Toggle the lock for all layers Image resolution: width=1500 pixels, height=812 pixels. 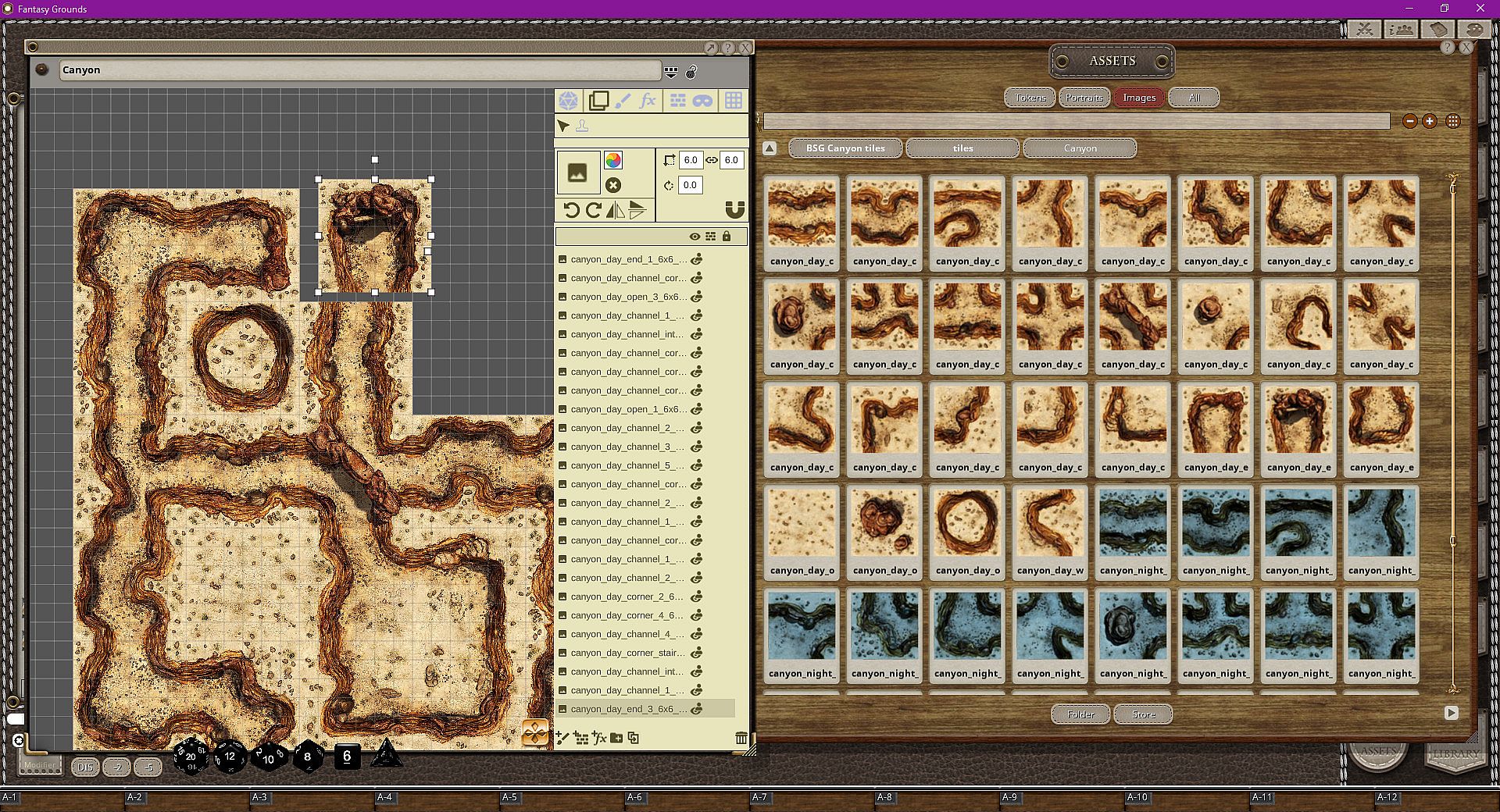(727, 237)
